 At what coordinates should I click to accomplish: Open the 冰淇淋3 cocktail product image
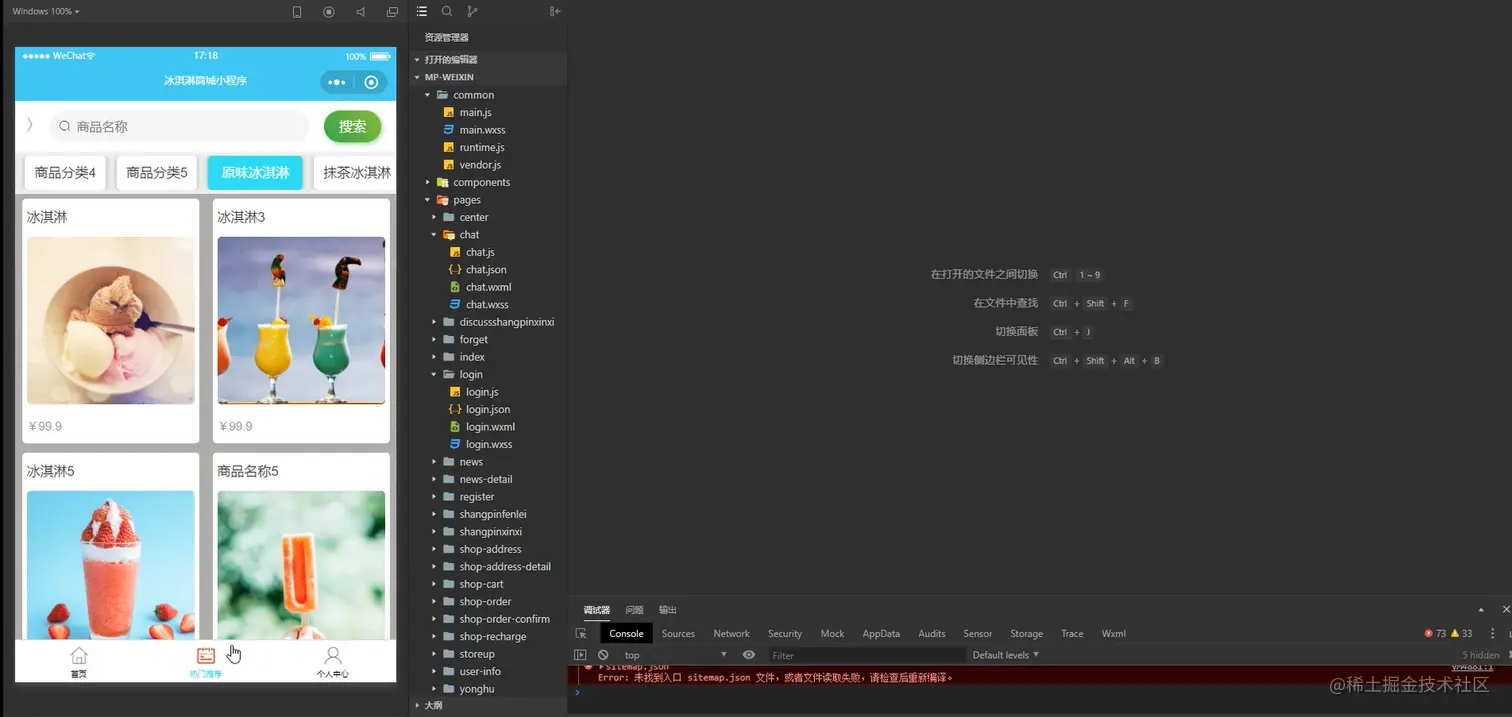click(x=301, y=320)
